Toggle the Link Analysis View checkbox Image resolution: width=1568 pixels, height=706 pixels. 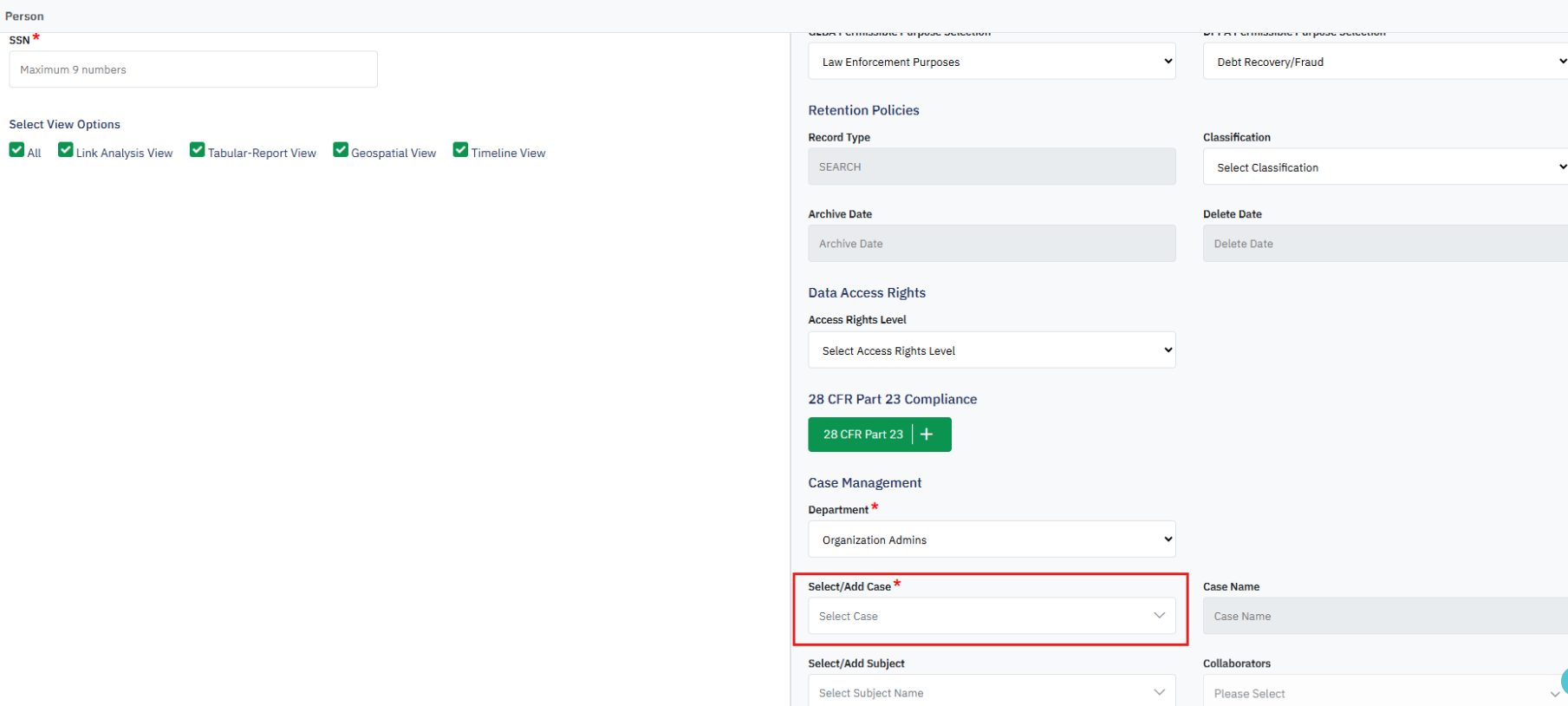(66, 150)
